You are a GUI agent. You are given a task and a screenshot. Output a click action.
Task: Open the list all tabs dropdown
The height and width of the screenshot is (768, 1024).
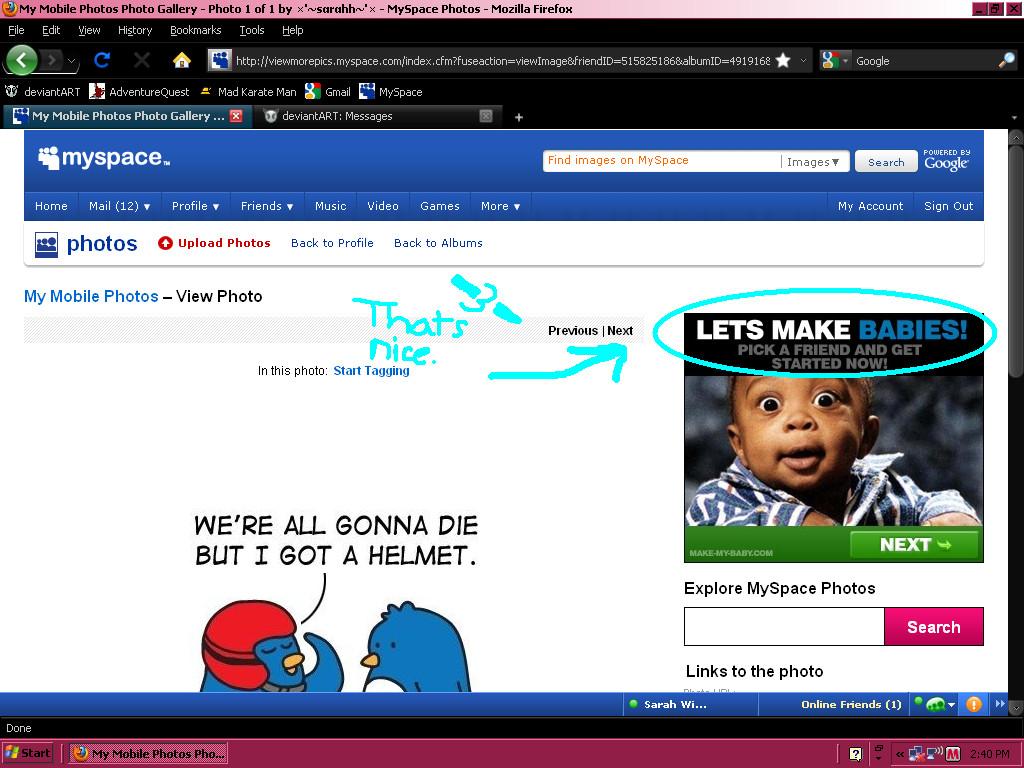(x=1014, y=118)
